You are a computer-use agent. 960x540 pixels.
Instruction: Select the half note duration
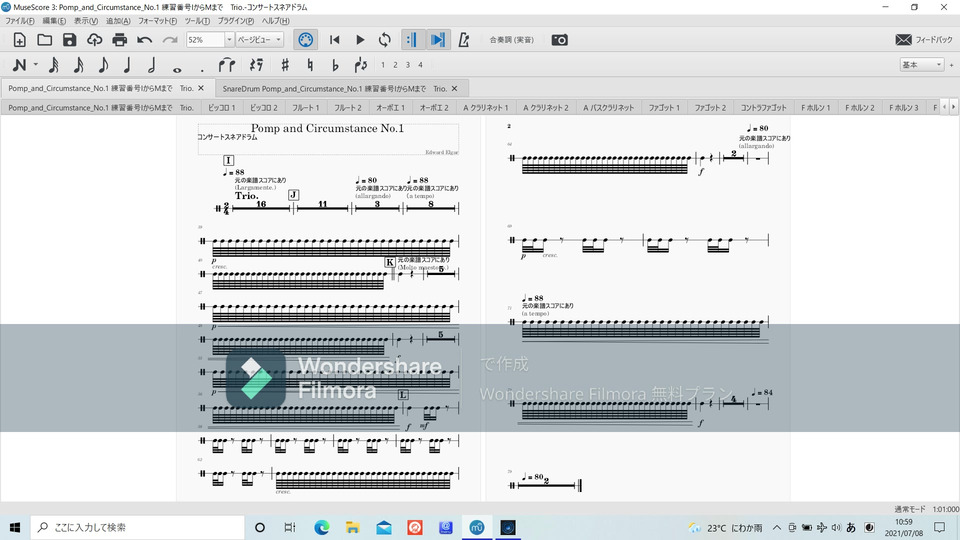151,65
